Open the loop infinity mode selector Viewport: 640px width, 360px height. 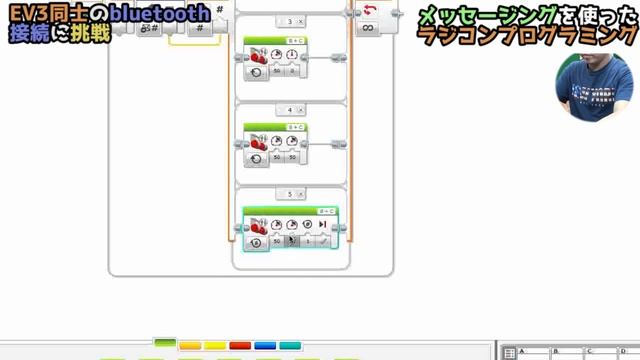pos(368,28)
